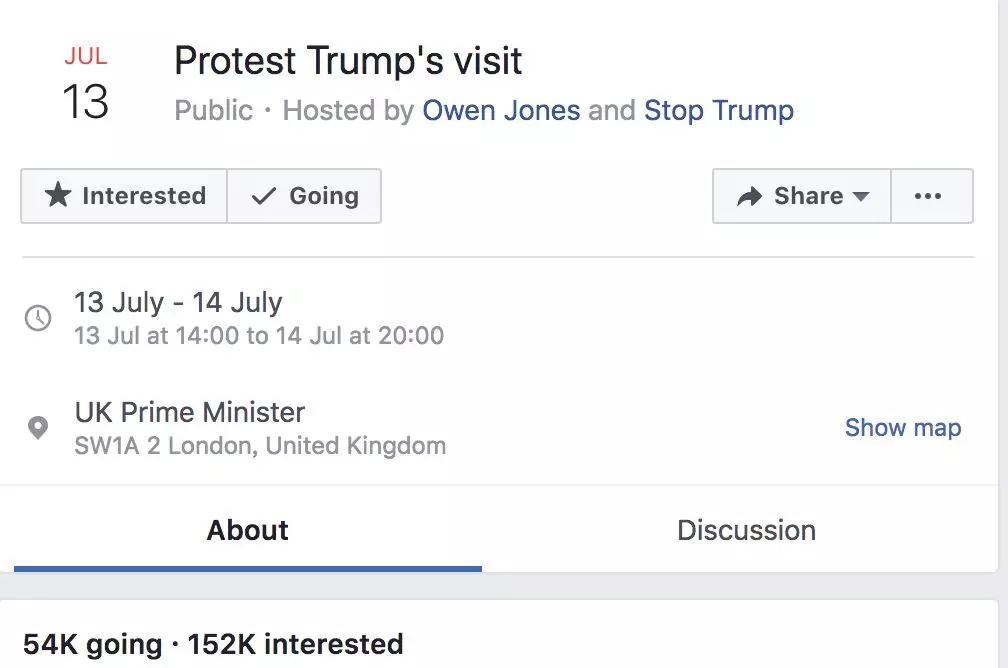Viewport: 1008px width, 668px height.
Task: Visit the Stop Trump host page
Action: pyautogui.click(x=718, y=110)
